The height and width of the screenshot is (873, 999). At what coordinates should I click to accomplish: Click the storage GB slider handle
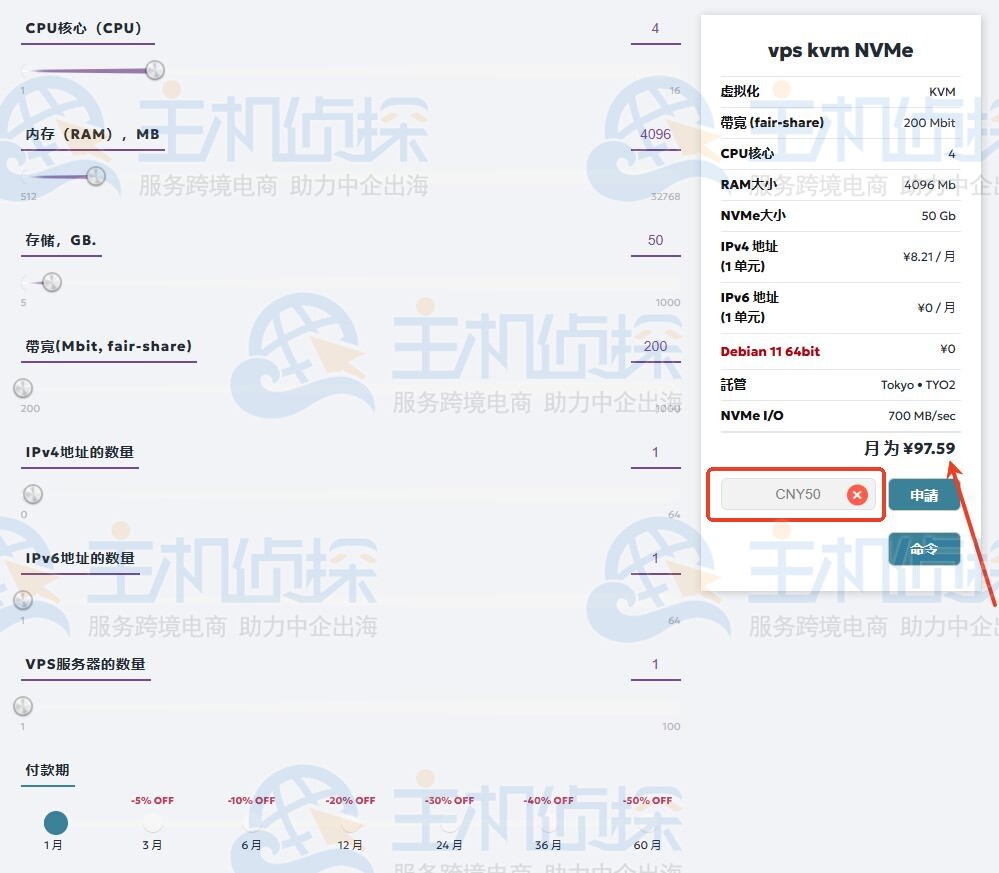52,282
